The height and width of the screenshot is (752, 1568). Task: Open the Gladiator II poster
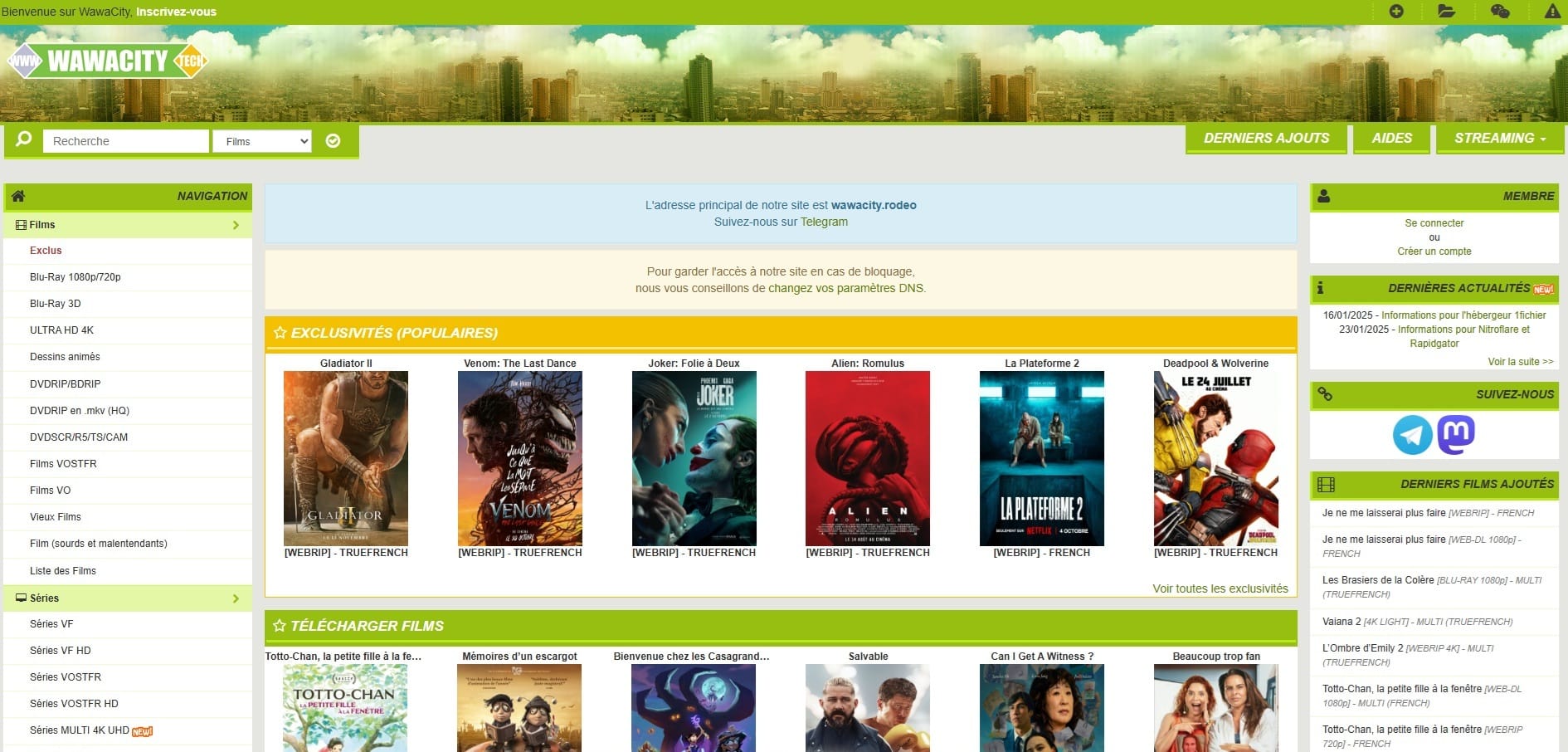[346, 458]
